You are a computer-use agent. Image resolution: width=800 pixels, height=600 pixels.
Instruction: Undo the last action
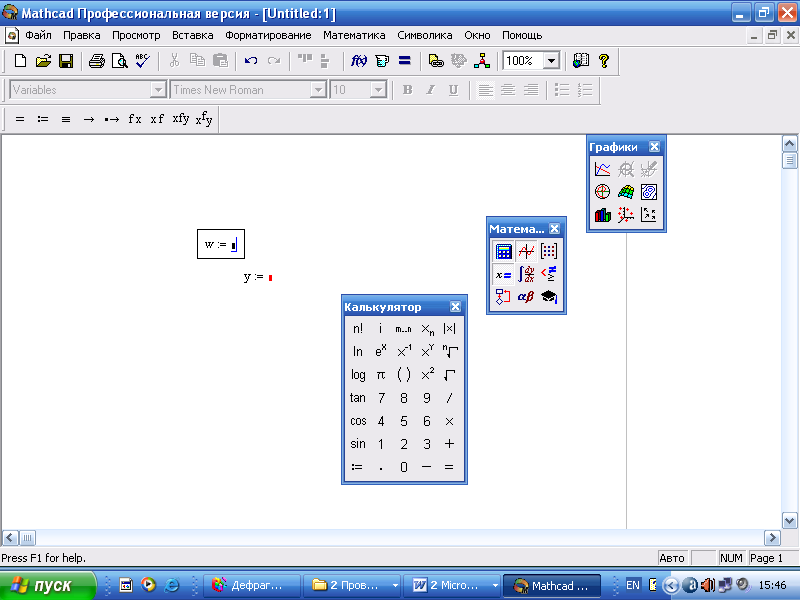(x=251, y=61)
